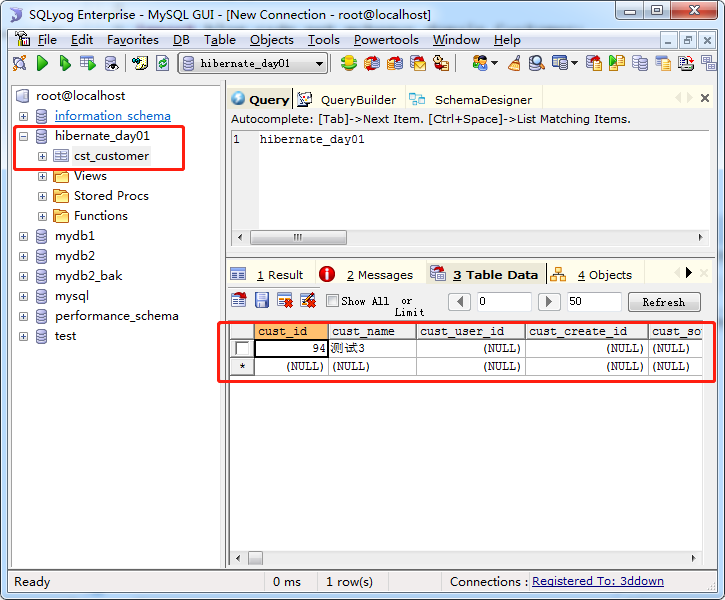725x600 pixels.
Task: Open the Favorites menu
Action: [x=133, y=40]
